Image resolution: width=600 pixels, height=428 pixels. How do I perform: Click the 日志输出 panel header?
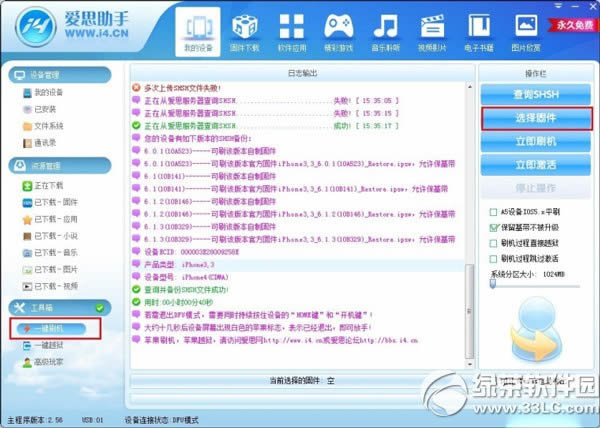coord(302,73)
